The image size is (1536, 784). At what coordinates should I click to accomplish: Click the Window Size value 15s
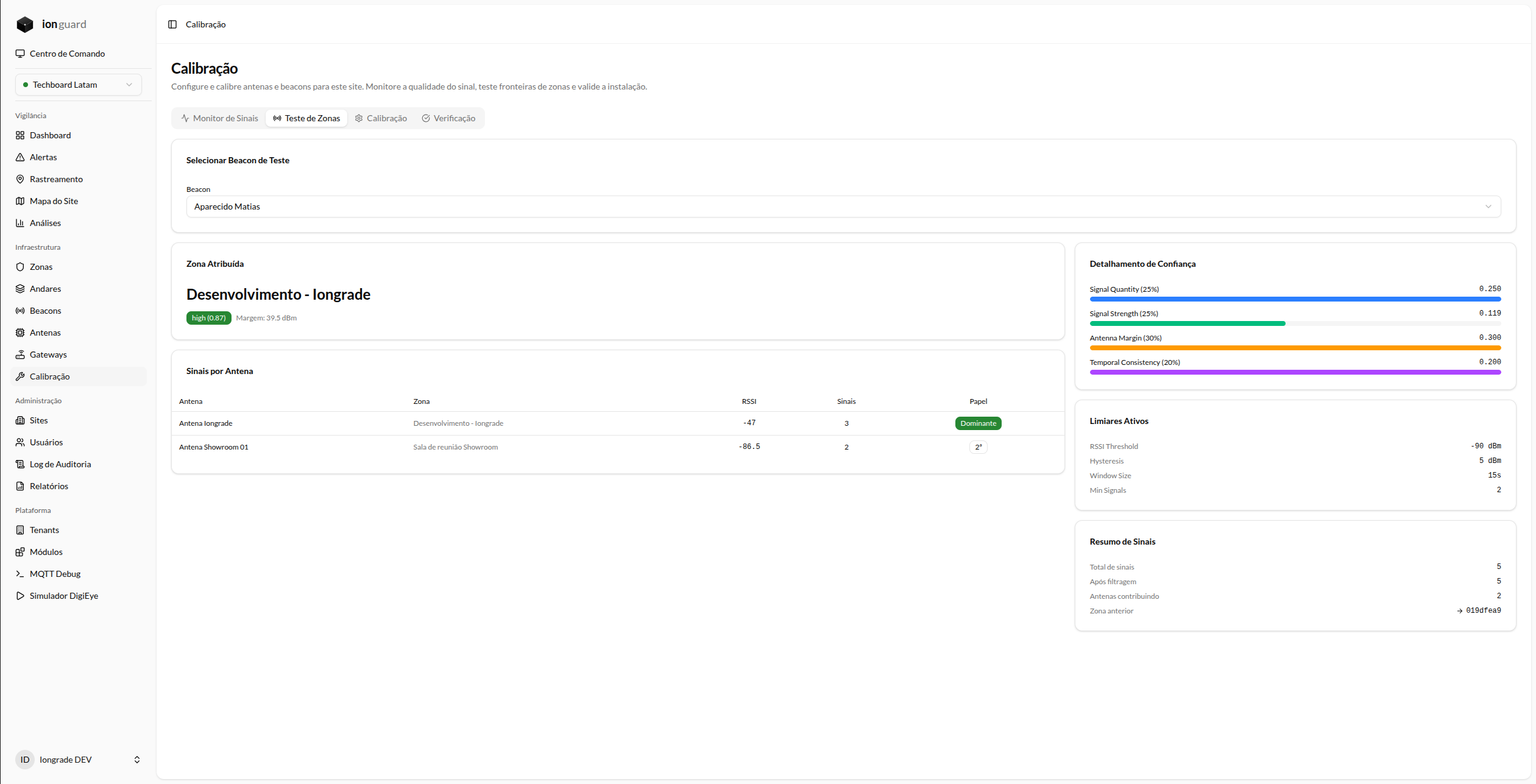pos(1494,476)
